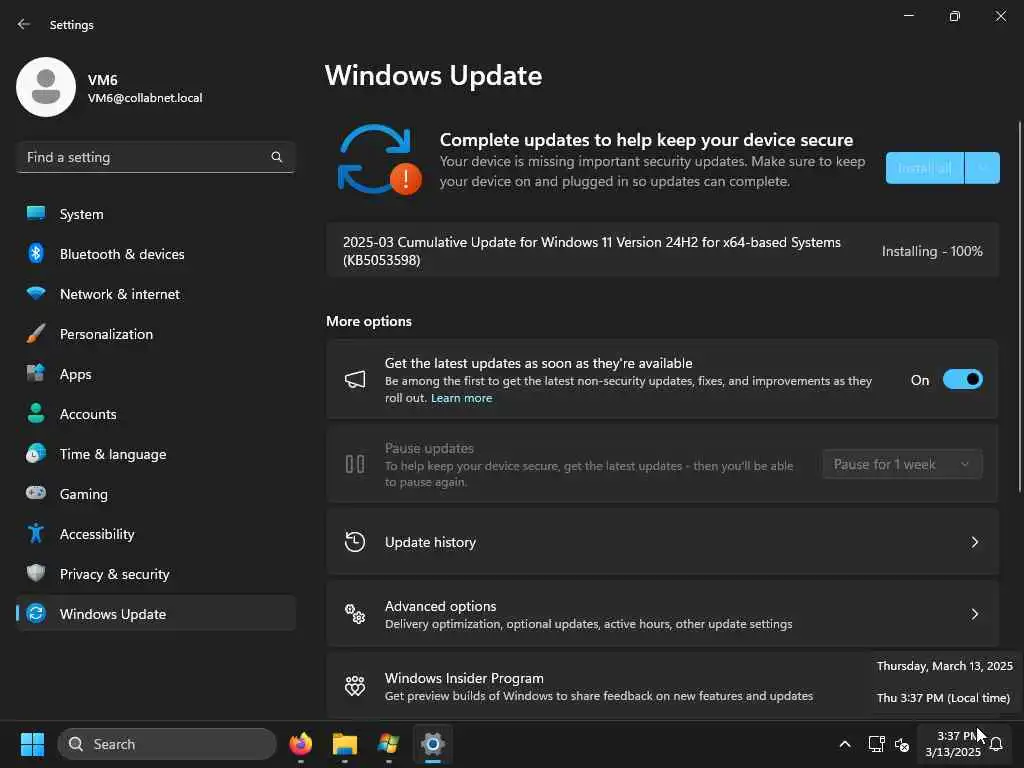This screenshot has width=1024, height=768.
Task: Click the Installing - 100% status text
Action: coord(932,251)
